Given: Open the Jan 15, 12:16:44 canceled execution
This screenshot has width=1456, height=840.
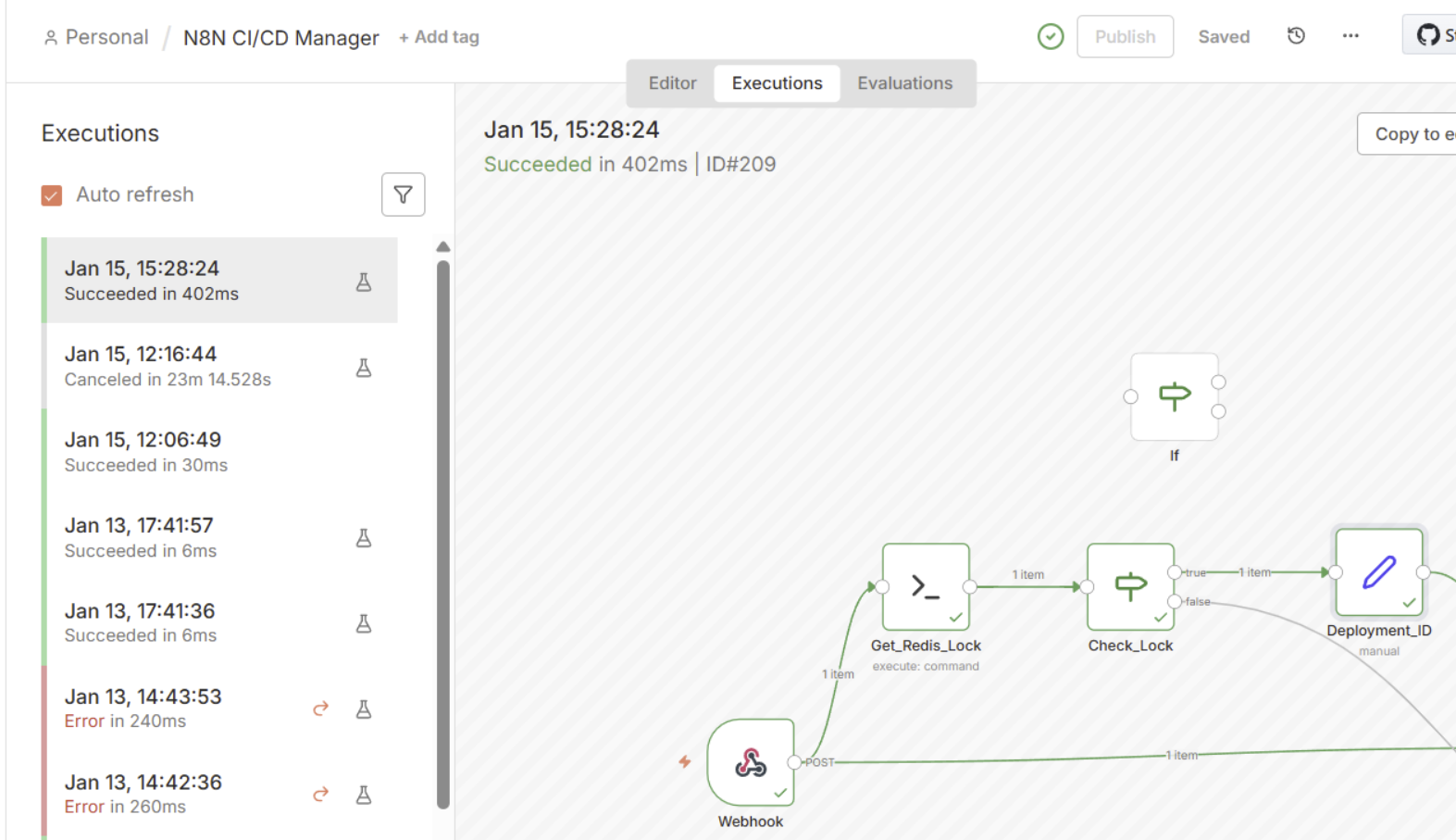Looking at the screenshot, I should tap(220, 367).
